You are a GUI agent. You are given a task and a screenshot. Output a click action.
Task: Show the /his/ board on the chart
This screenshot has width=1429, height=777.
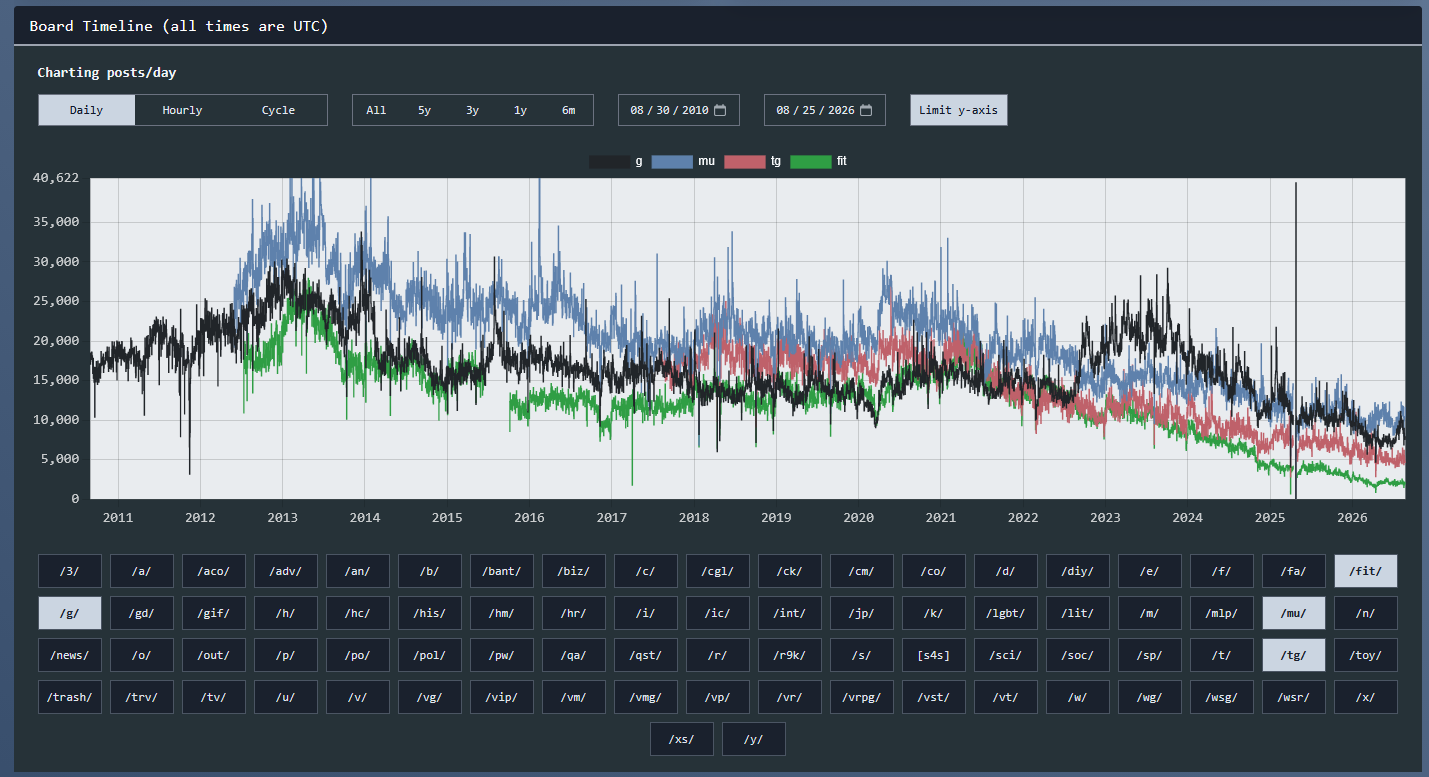click(429, 613)
